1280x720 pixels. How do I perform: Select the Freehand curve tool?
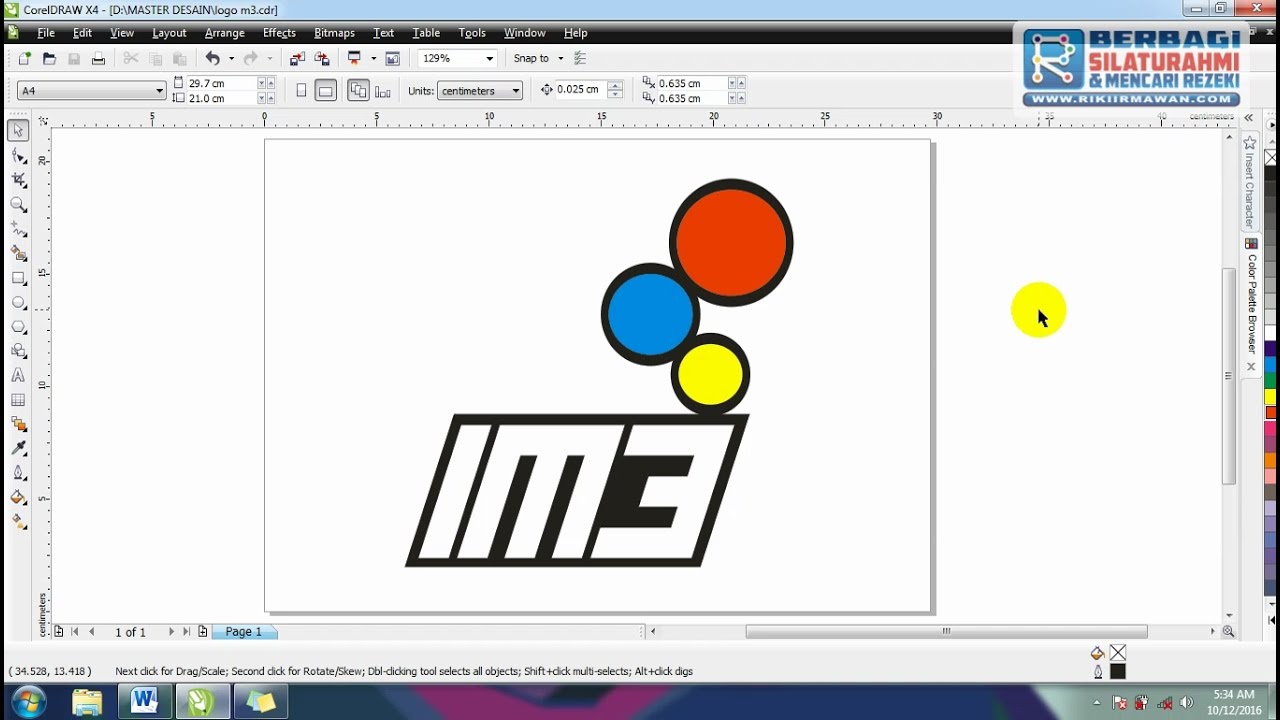coord(18,229)
